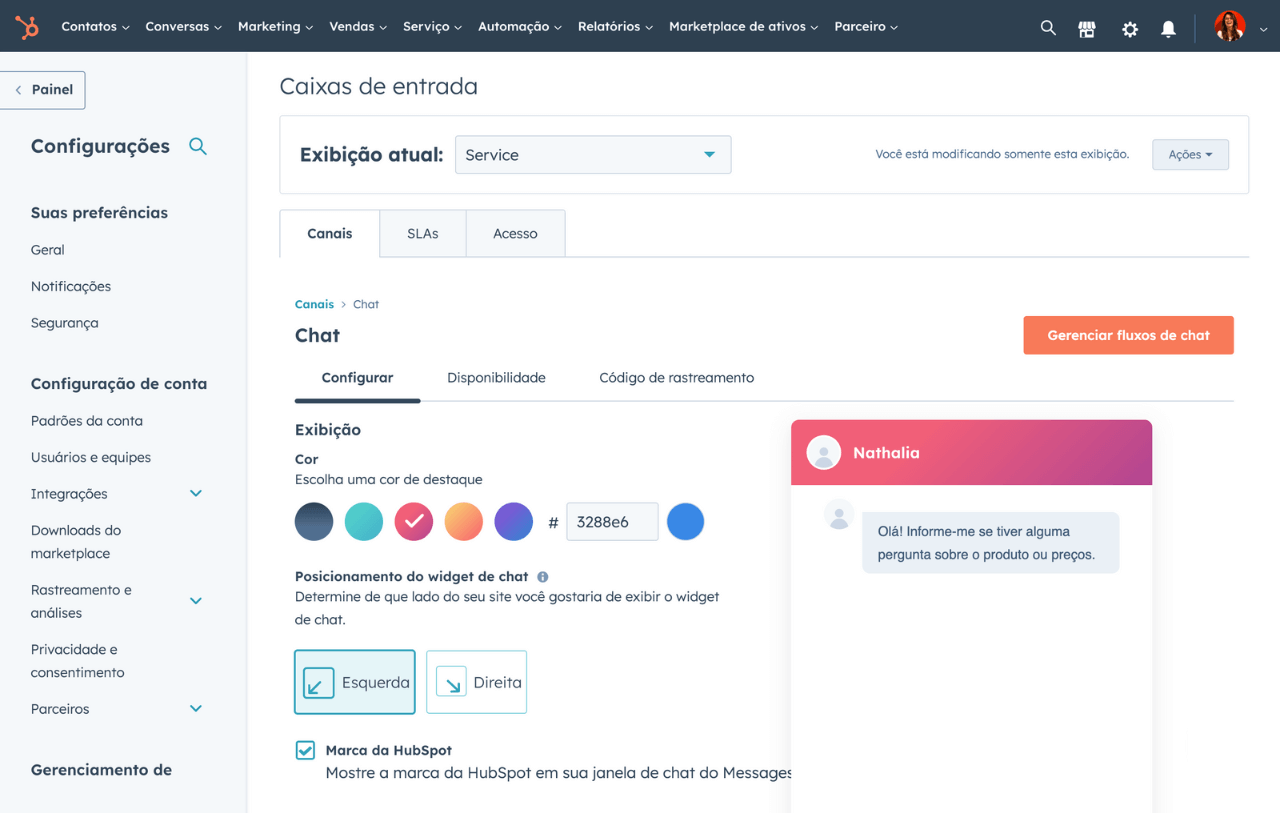Open the Relatórios menu
This screenshot has width=1280, height=813.
coord(615,27)
